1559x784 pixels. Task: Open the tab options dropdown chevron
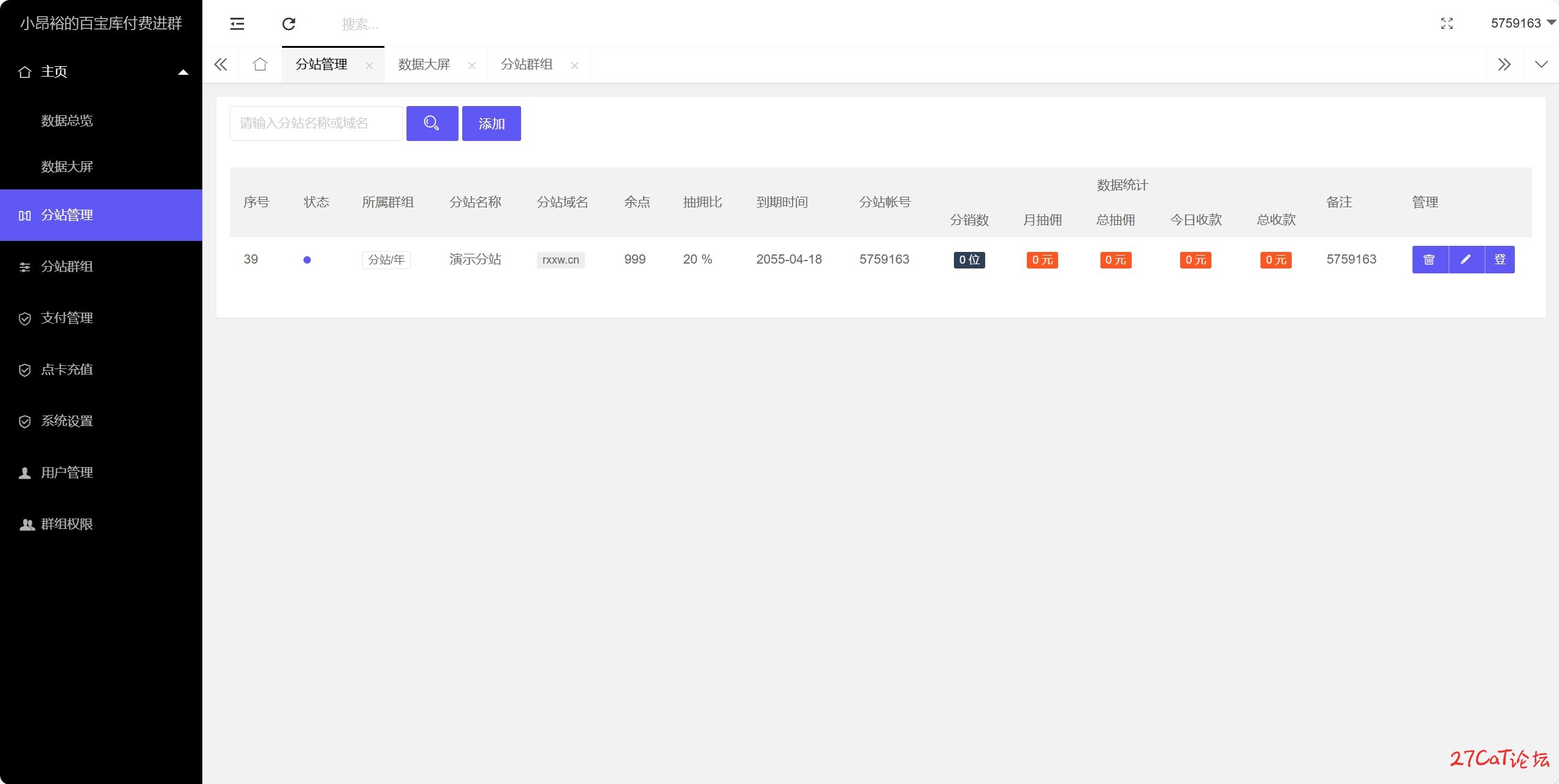(1541, 64)
